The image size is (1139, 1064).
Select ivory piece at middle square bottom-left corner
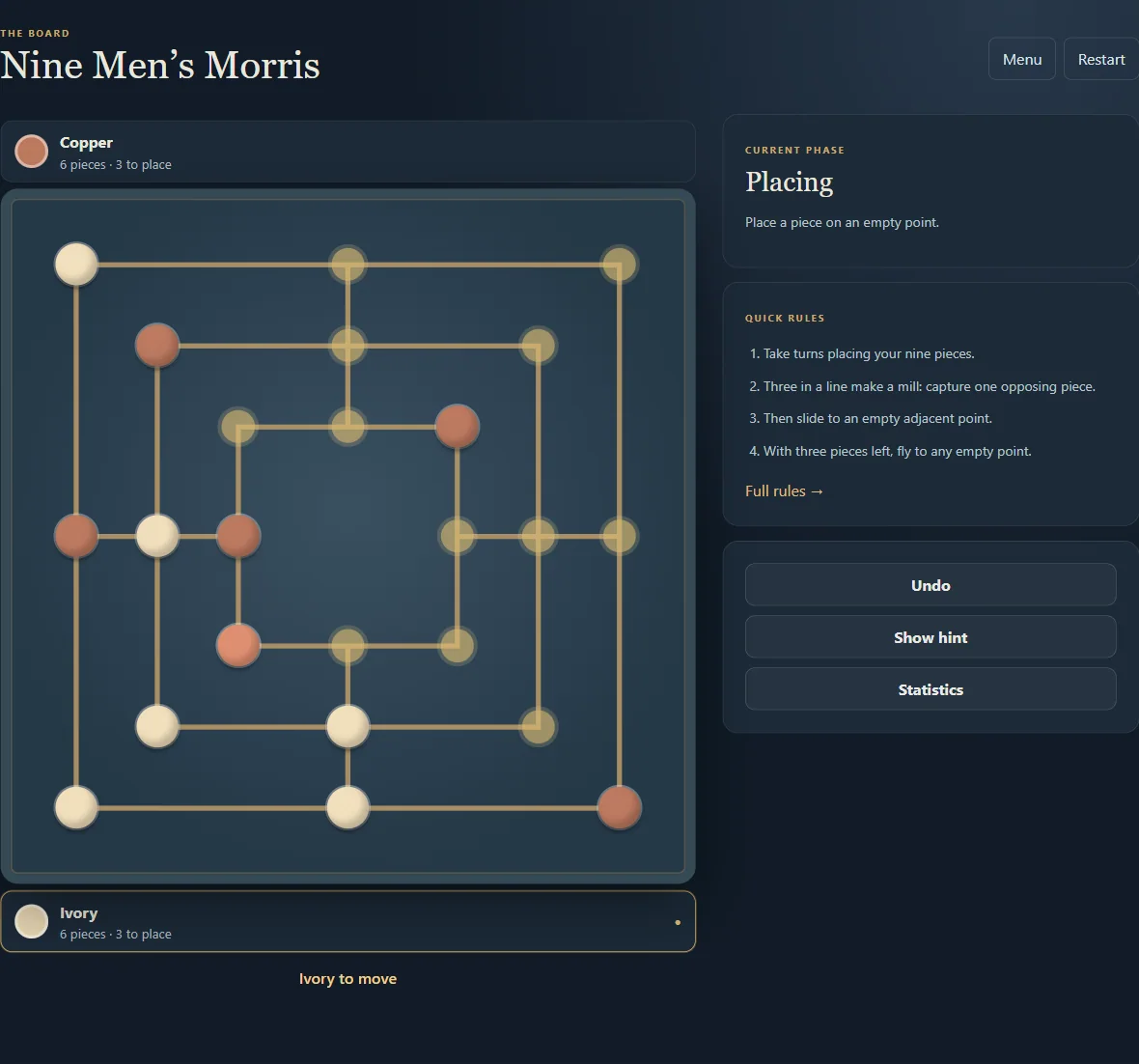coord(157,727)
